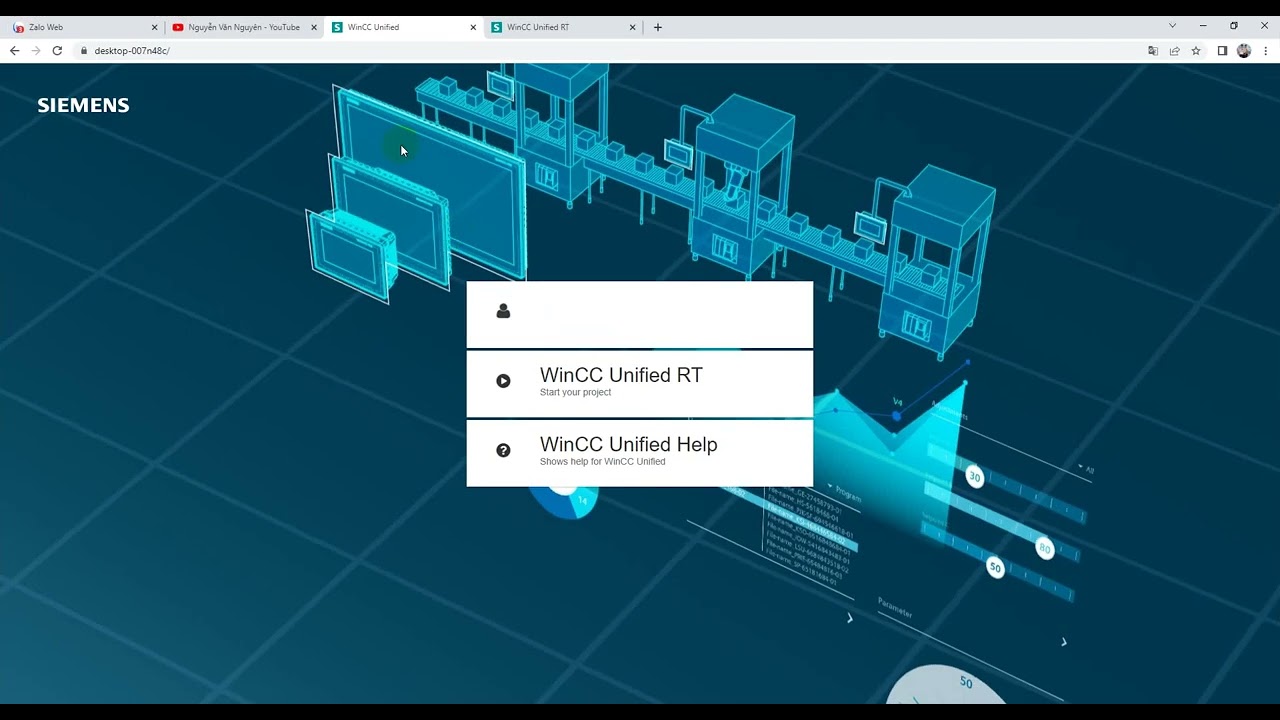The height and width of the screenshot is (720, 1280).
Task: Switch to the WinCC Unified RT tab
Action: point(562,27)
